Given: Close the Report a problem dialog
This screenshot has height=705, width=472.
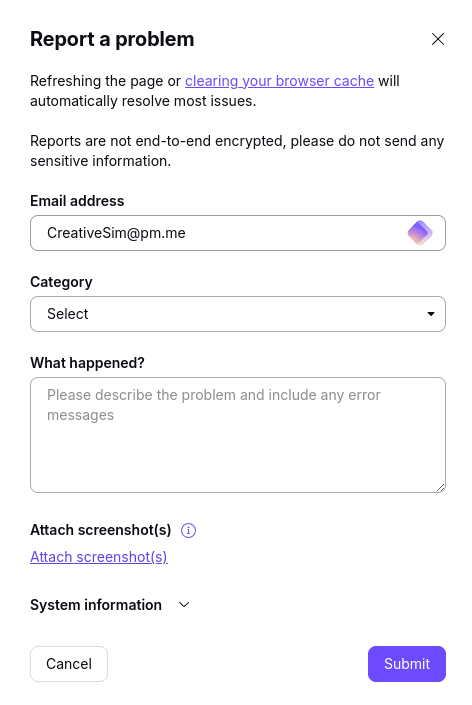Looking at the screenshot, I should (437, 39).
